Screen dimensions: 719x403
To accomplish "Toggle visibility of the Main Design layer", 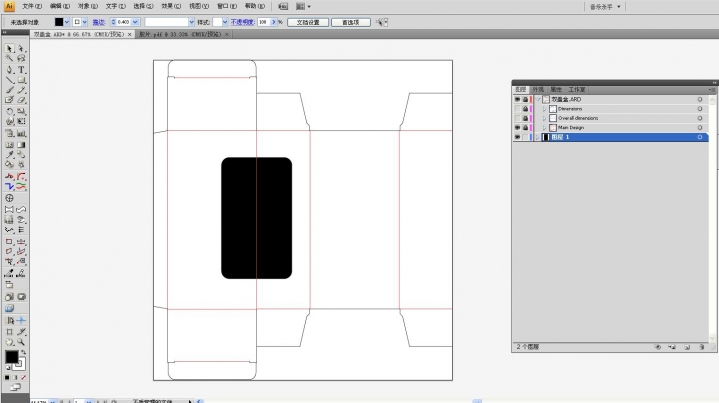I will click(x=517, y=128).
